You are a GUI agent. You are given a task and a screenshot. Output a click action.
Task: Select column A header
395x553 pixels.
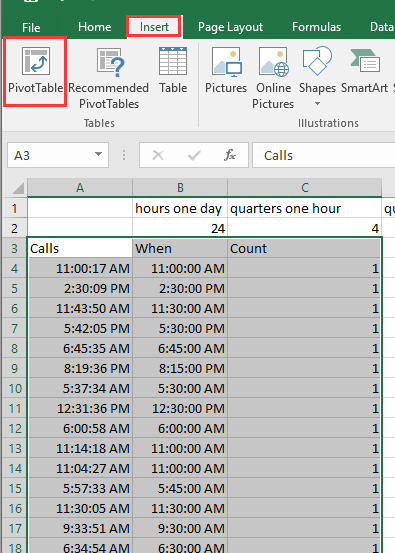point(80,188)
